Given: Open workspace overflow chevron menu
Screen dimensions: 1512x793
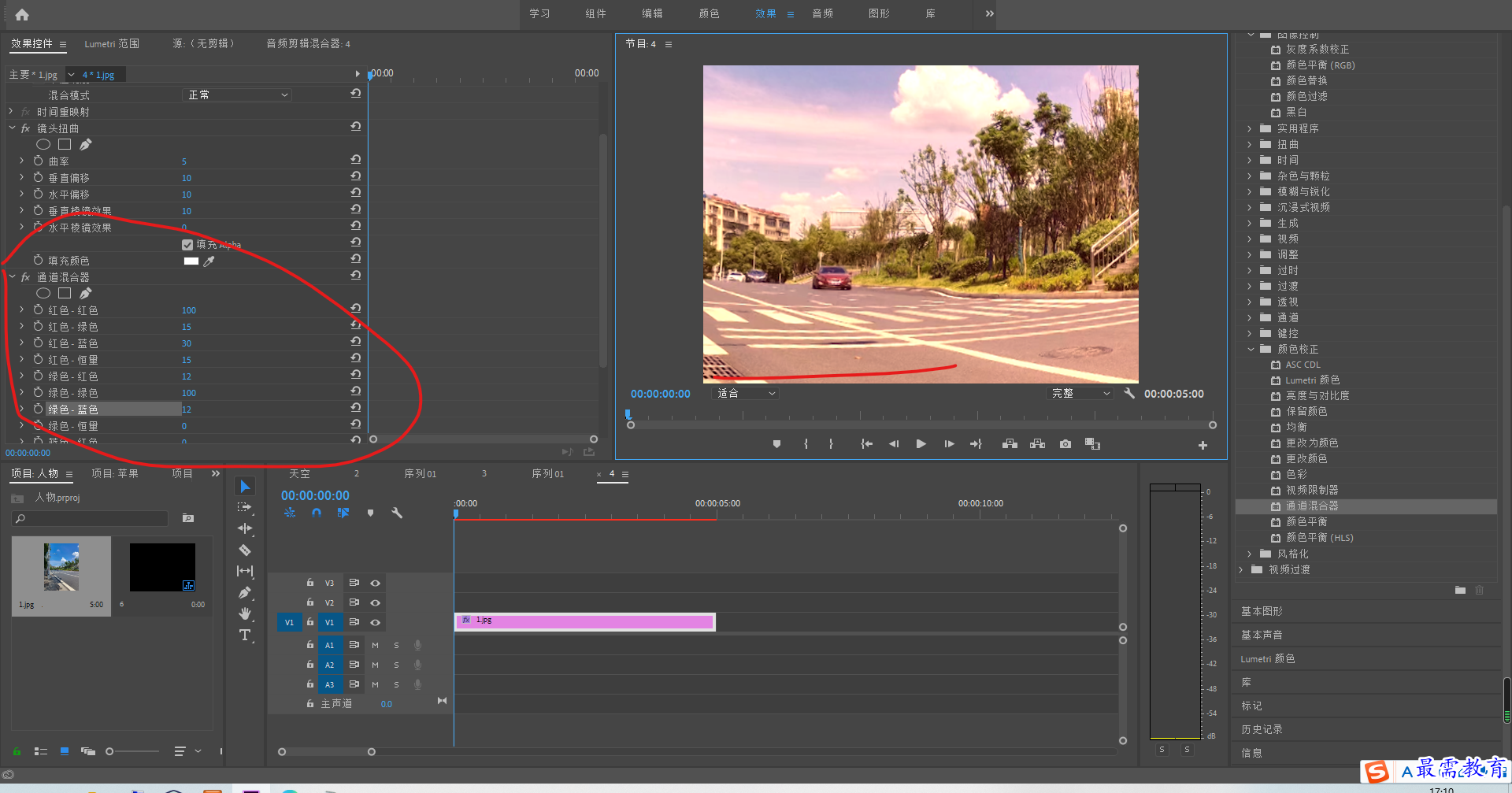Looking at the screenshot, I should click(x=989, y=13).
